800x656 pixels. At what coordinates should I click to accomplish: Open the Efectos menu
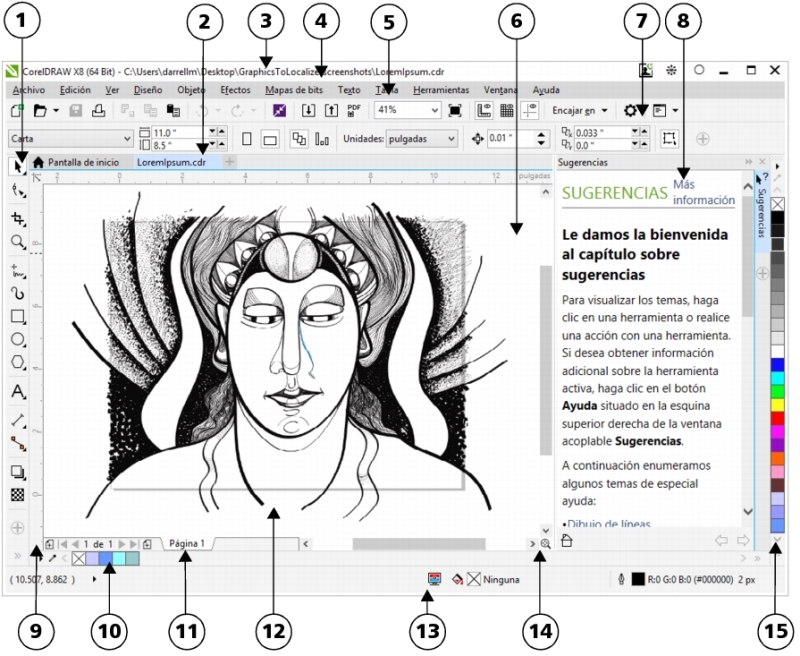(x=235, y=89)
